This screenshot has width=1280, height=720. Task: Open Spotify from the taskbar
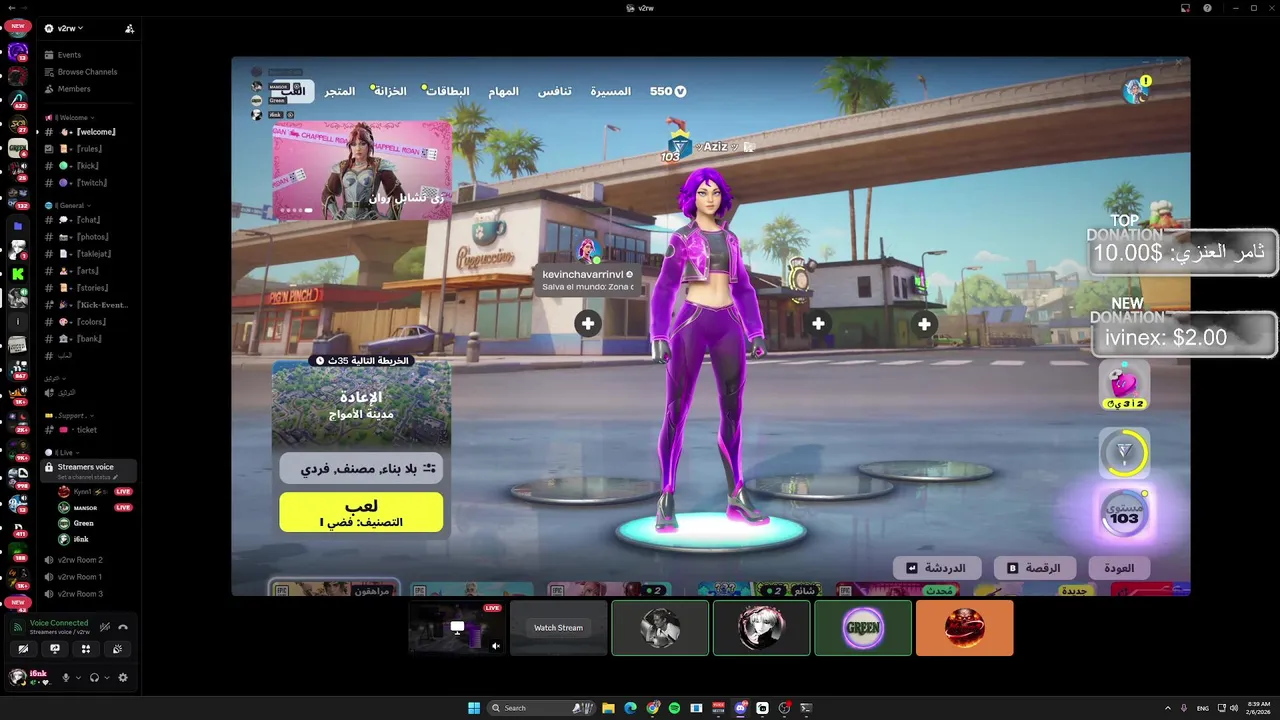click(x=674, y=708)
